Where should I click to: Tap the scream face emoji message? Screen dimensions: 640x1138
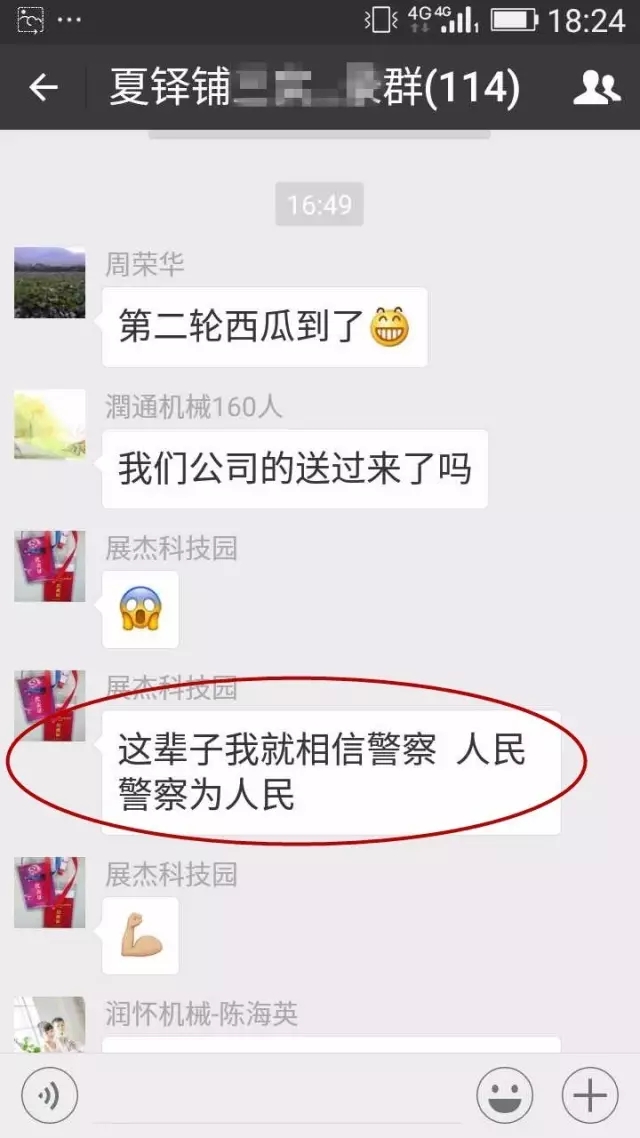click(140, 610)
